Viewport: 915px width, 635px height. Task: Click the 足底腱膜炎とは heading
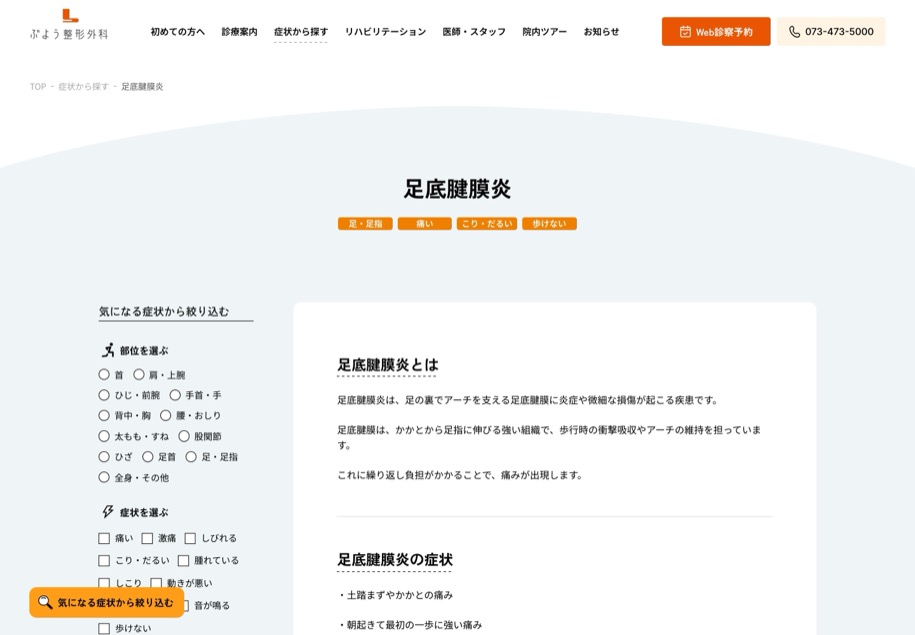387,365
